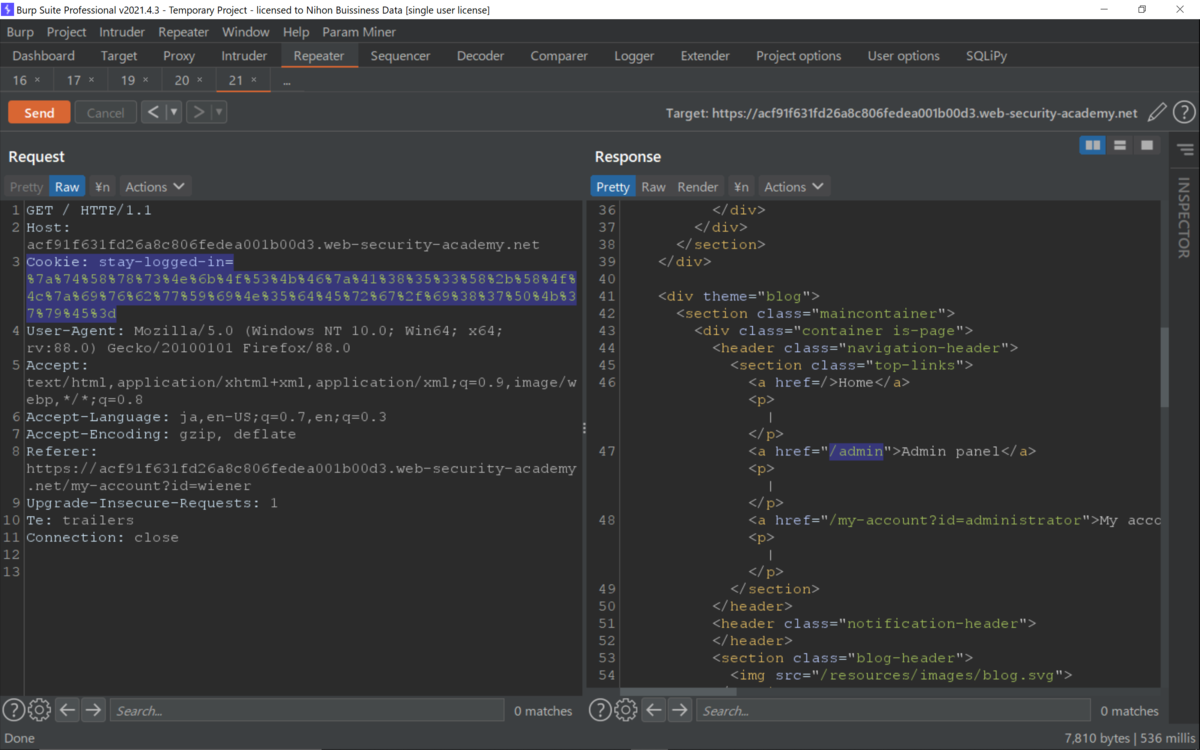Switch to the Dashboard tab
The height and width of the screenshot is (750, 1200).
point(44,56)
